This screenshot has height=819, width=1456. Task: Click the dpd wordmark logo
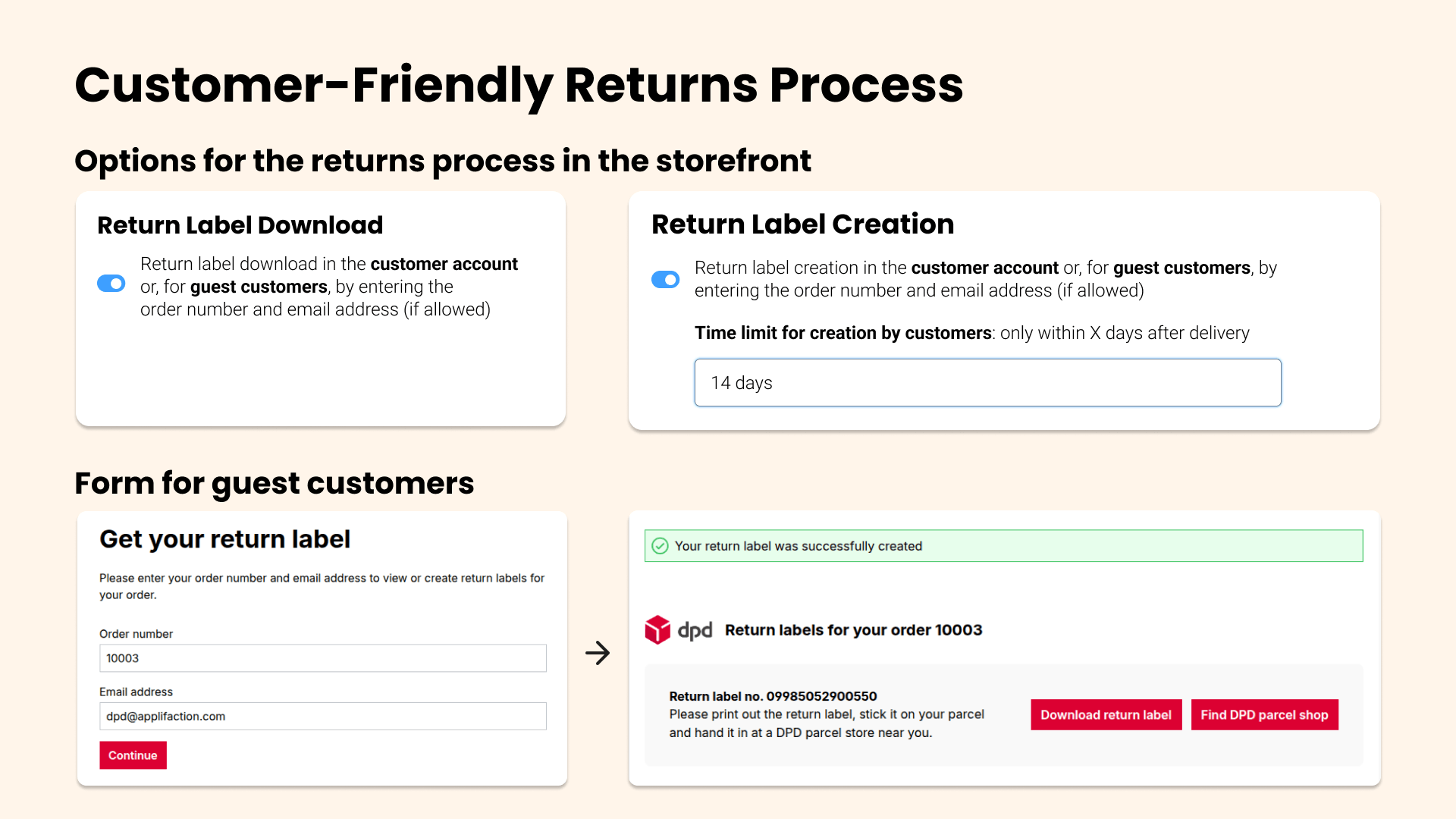tap(695, 630)
